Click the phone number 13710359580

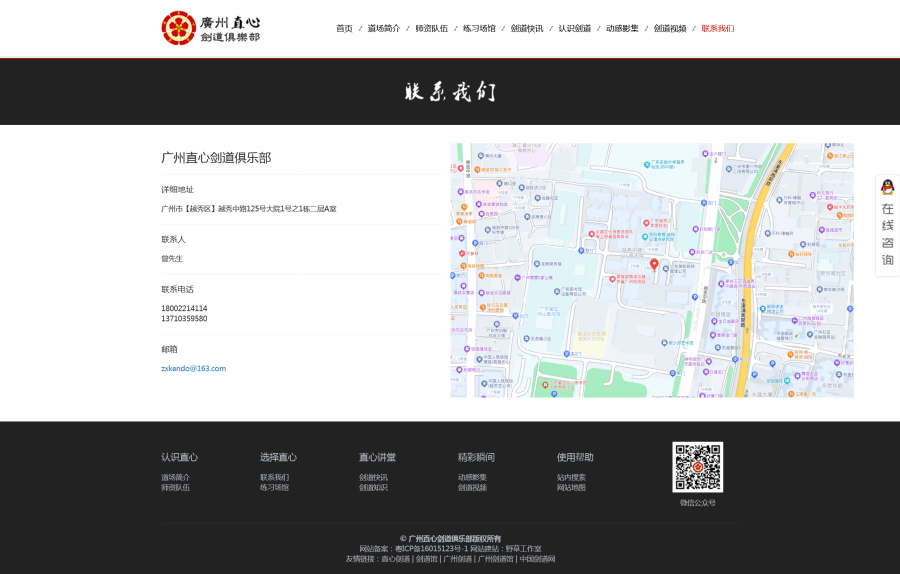pyautogui.click(x=184, y=319)
